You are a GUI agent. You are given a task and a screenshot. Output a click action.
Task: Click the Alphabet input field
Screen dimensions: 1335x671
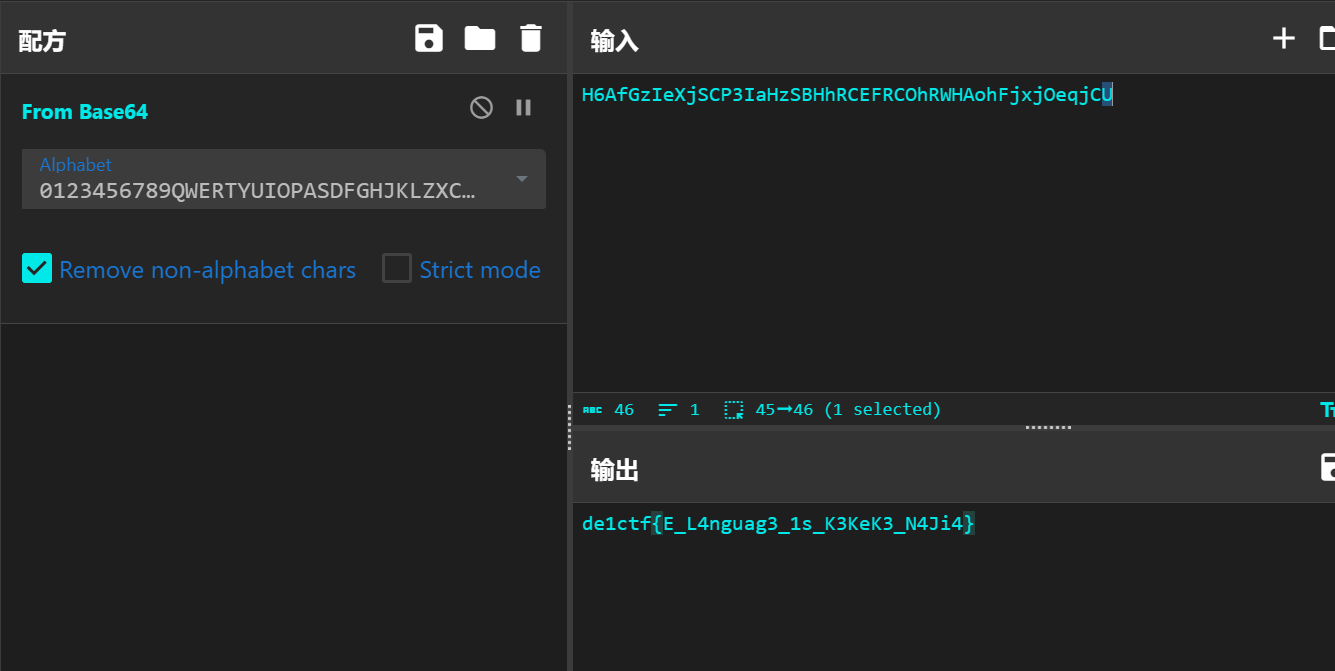[x=284, y=179]
